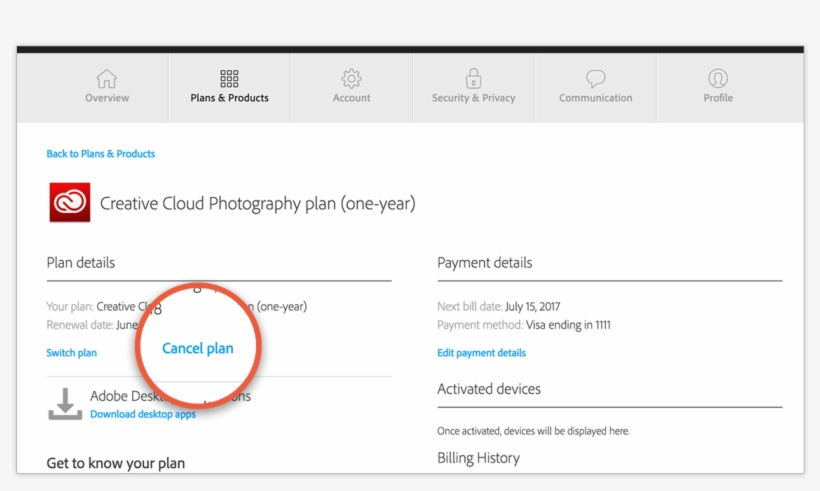
Task: Click the Switch plan link
Action: click(x=72, y=353)
